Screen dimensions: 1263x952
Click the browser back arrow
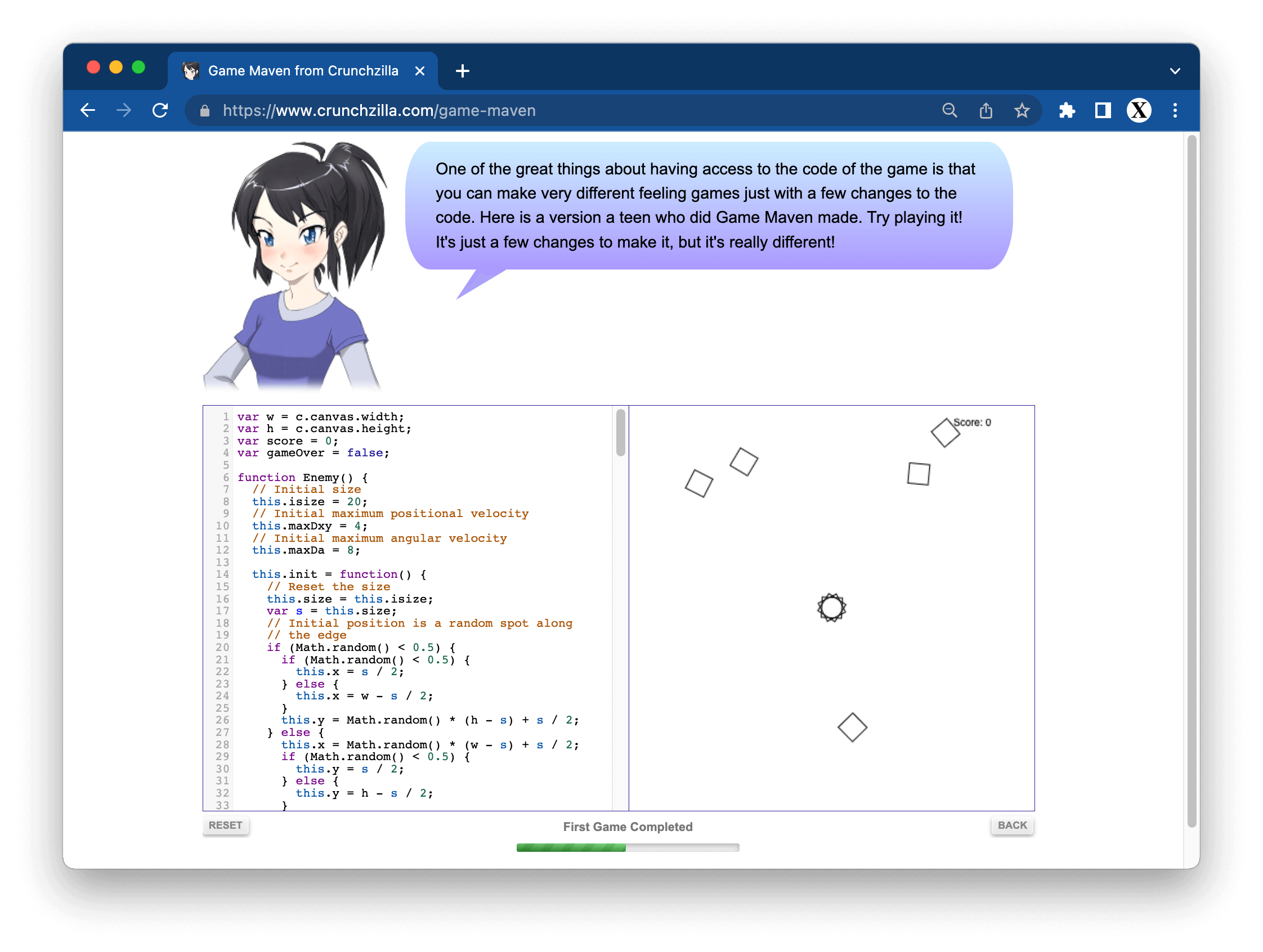87,110
